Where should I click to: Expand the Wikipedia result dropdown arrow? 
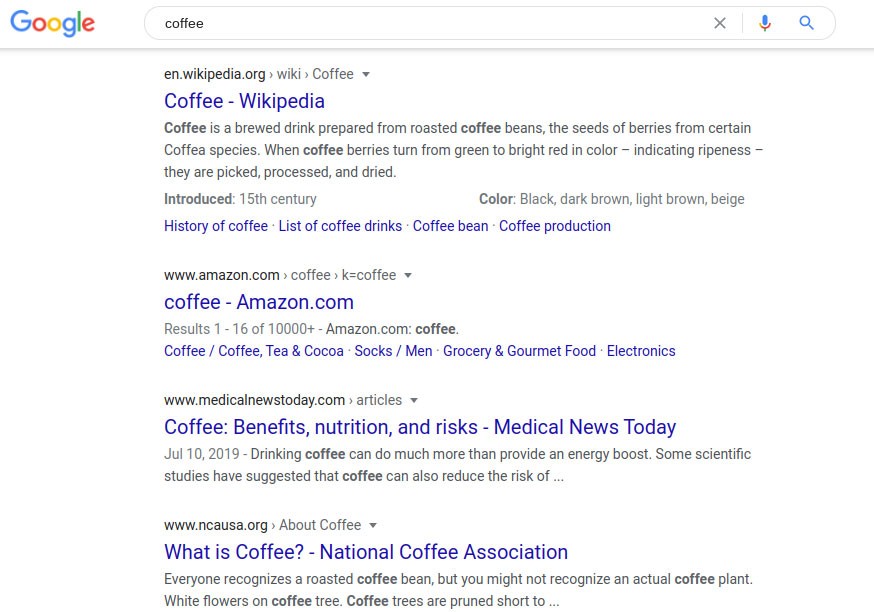(x=366, y=74)
